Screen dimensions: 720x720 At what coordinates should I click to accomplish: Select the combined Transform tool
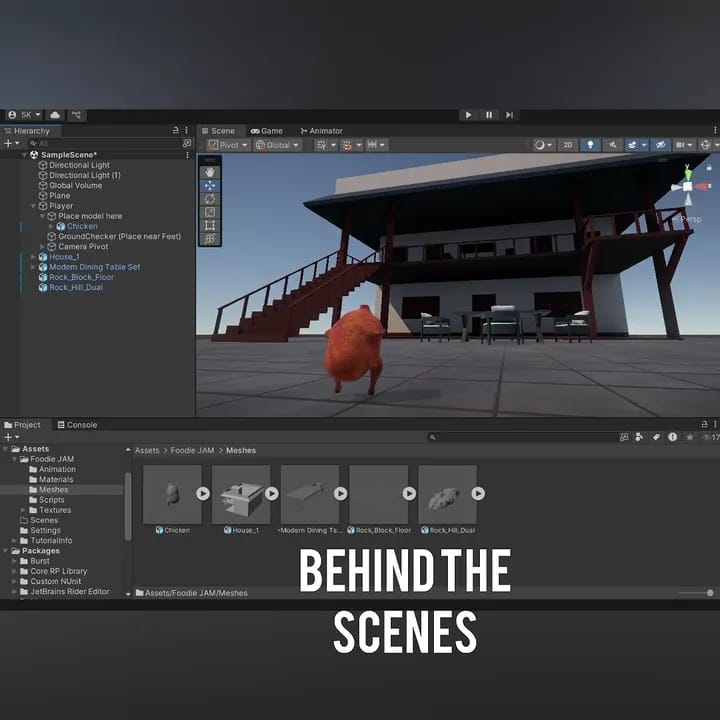[x=210, y=238]
